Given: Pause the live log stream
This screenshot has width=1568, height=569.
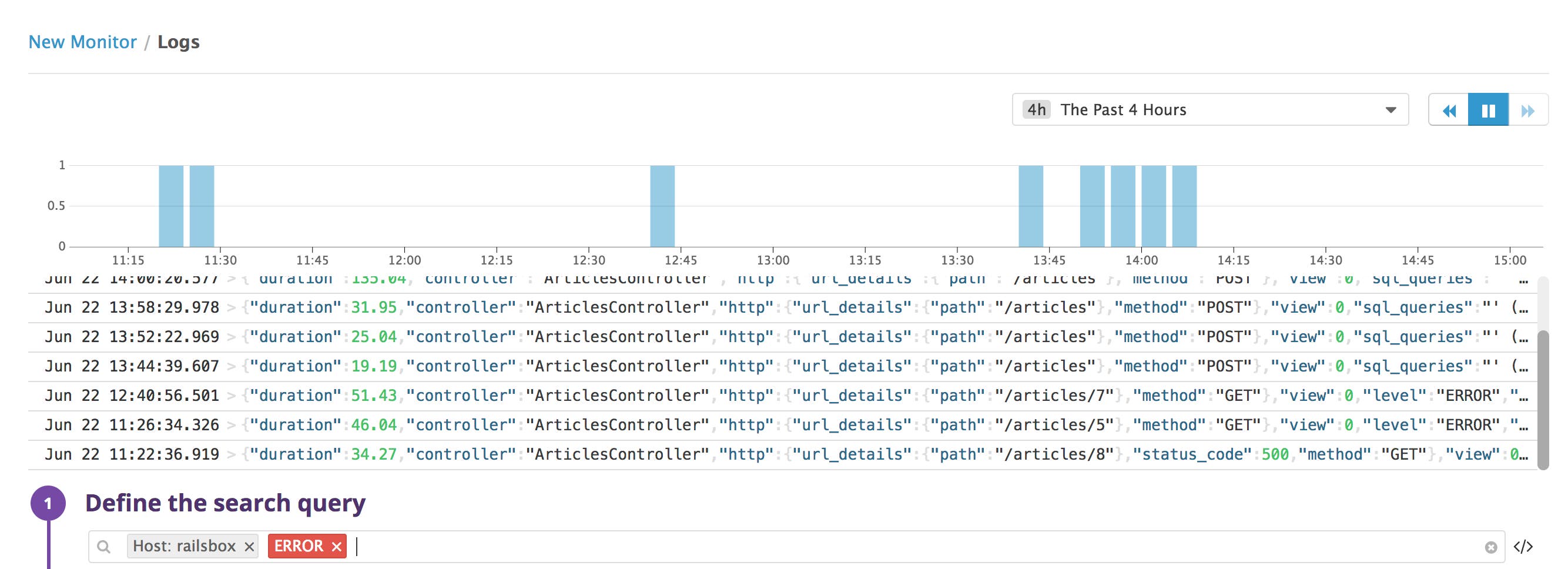Looking at the screenshot, I should pos(1487,110).
